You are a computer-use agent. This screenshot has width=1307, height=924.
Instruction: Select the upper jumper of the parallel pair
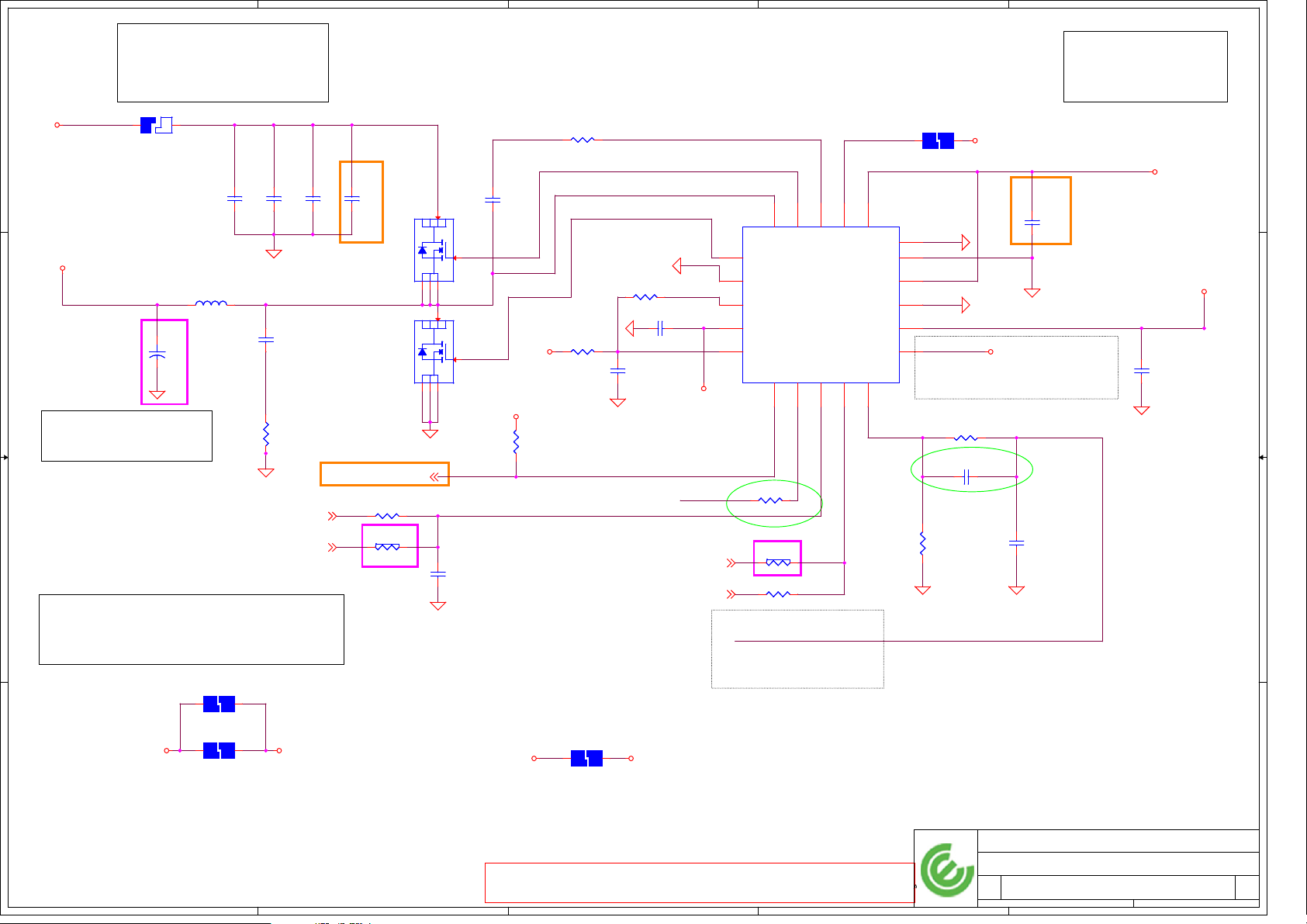click(x=219, y=704)
